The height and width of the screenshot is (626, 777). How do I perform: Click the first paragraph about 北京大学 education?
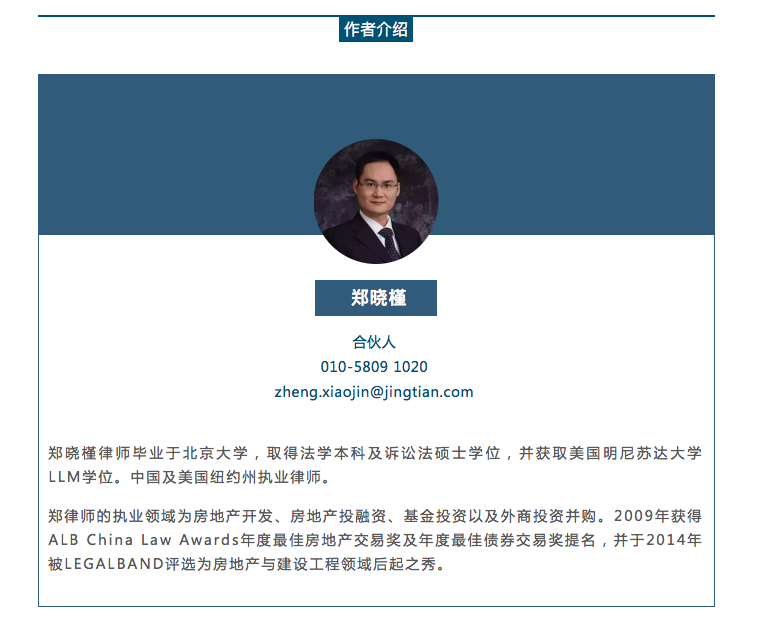375,465
